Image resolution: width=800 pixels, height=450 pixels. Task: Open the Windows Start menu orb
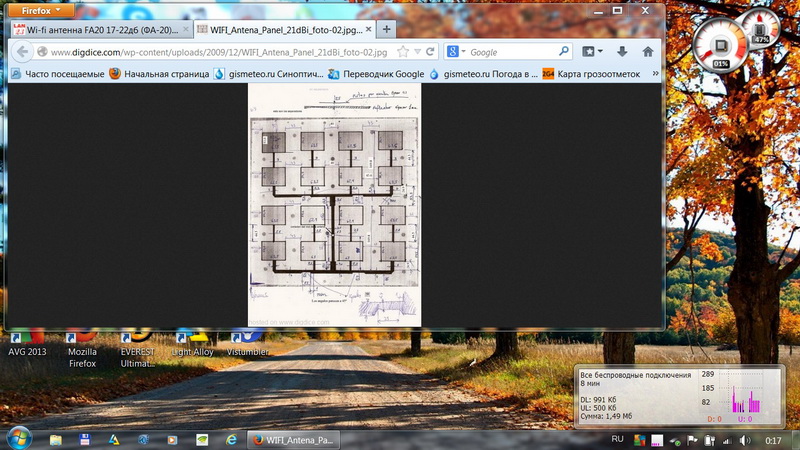pos(18,439)
